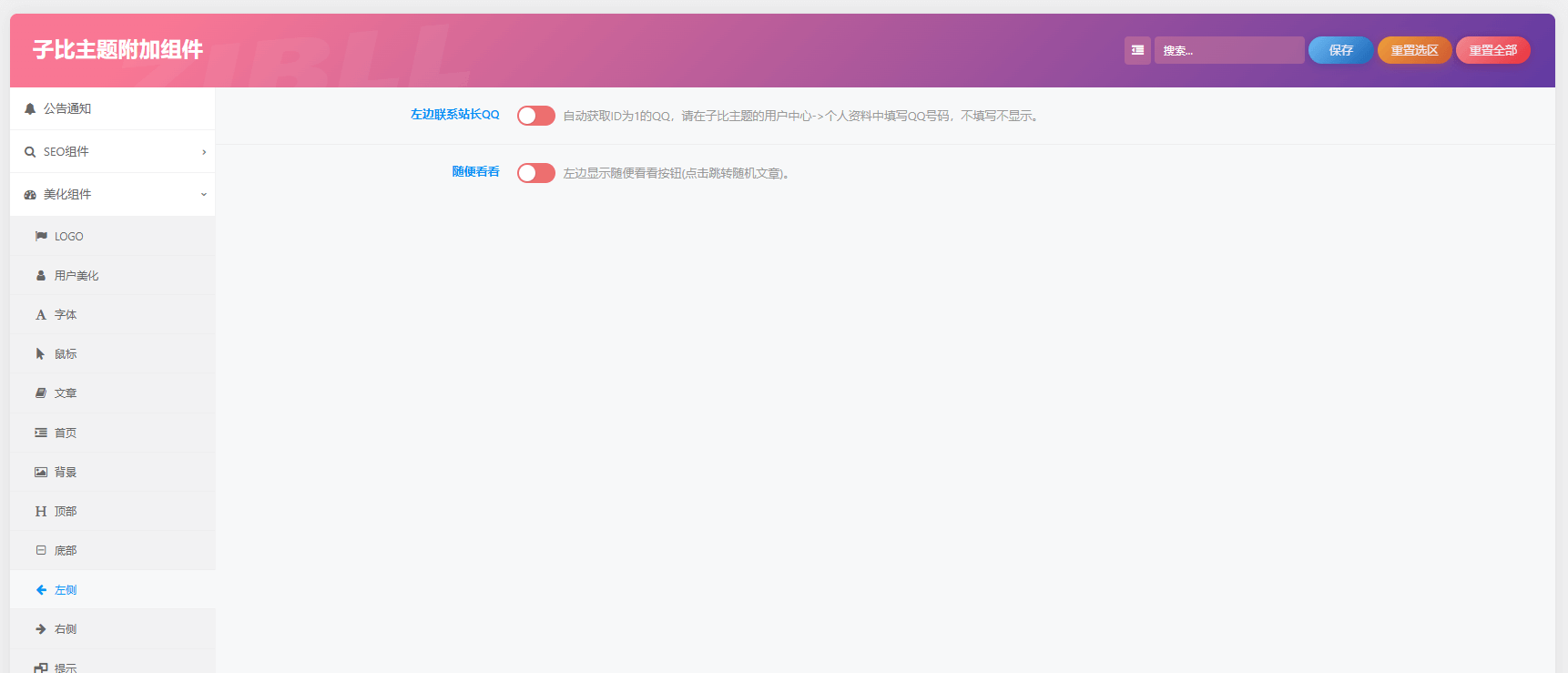Screen dimensions: 1568x673
Task: Select the active 左侧 submenu
Action: pos(113,590)
